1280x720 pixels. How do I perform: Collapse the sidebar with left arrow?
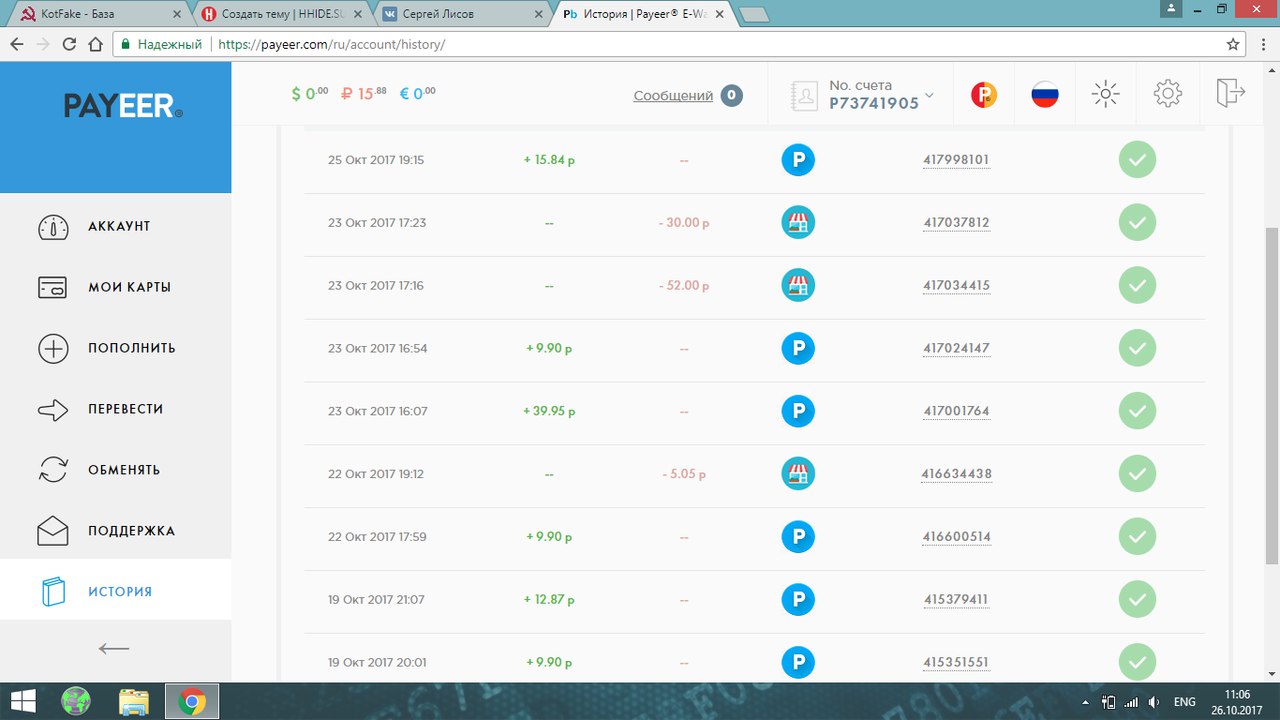(x=114, y=648)
